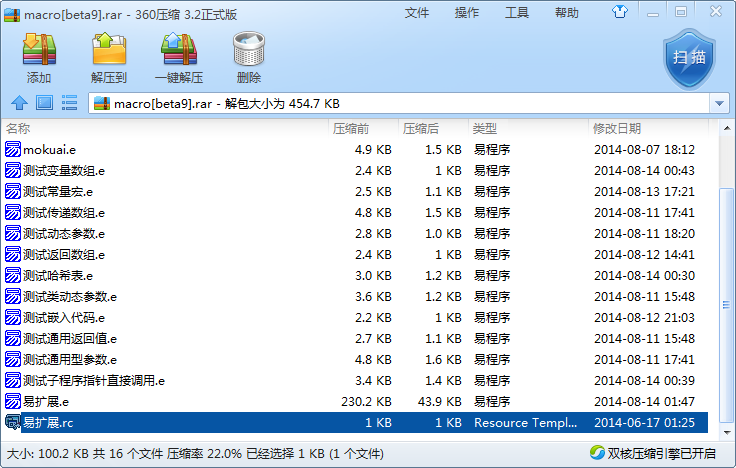Click the 230.2 KB size cell
This screenshot has height=468, width=736.
(x=366, y=402)
